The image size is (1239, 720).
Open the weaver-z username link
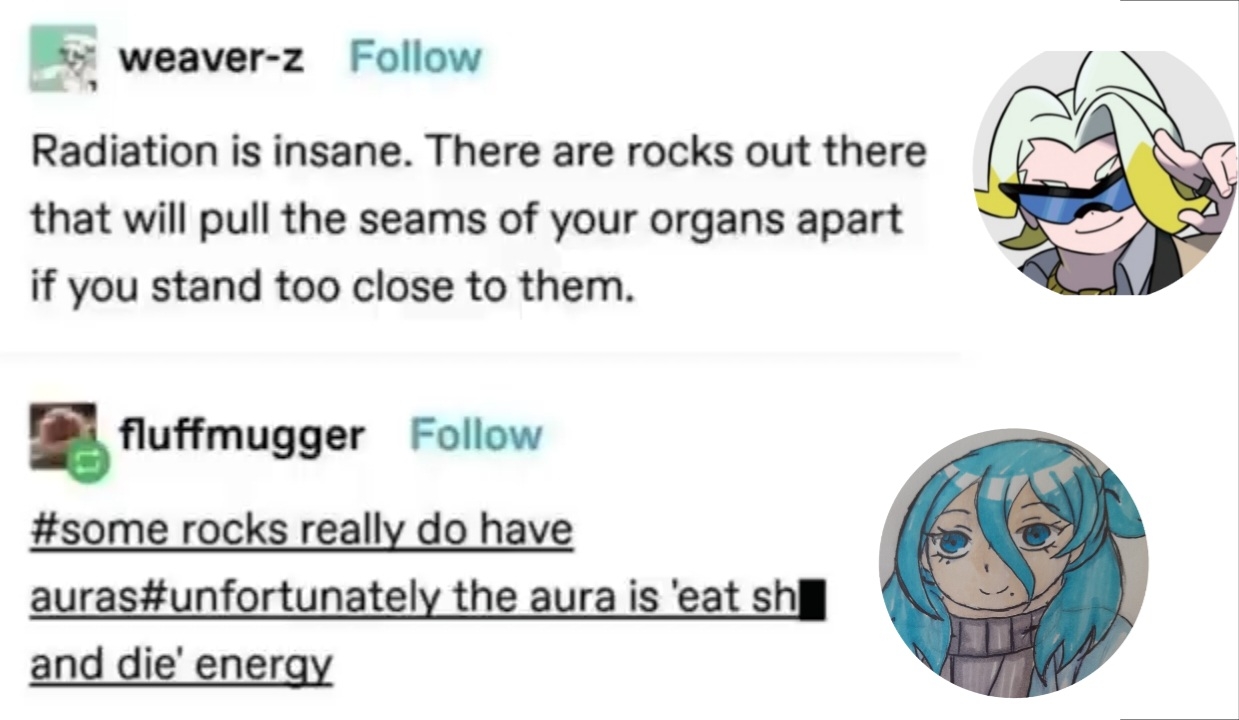pos(211,58)
